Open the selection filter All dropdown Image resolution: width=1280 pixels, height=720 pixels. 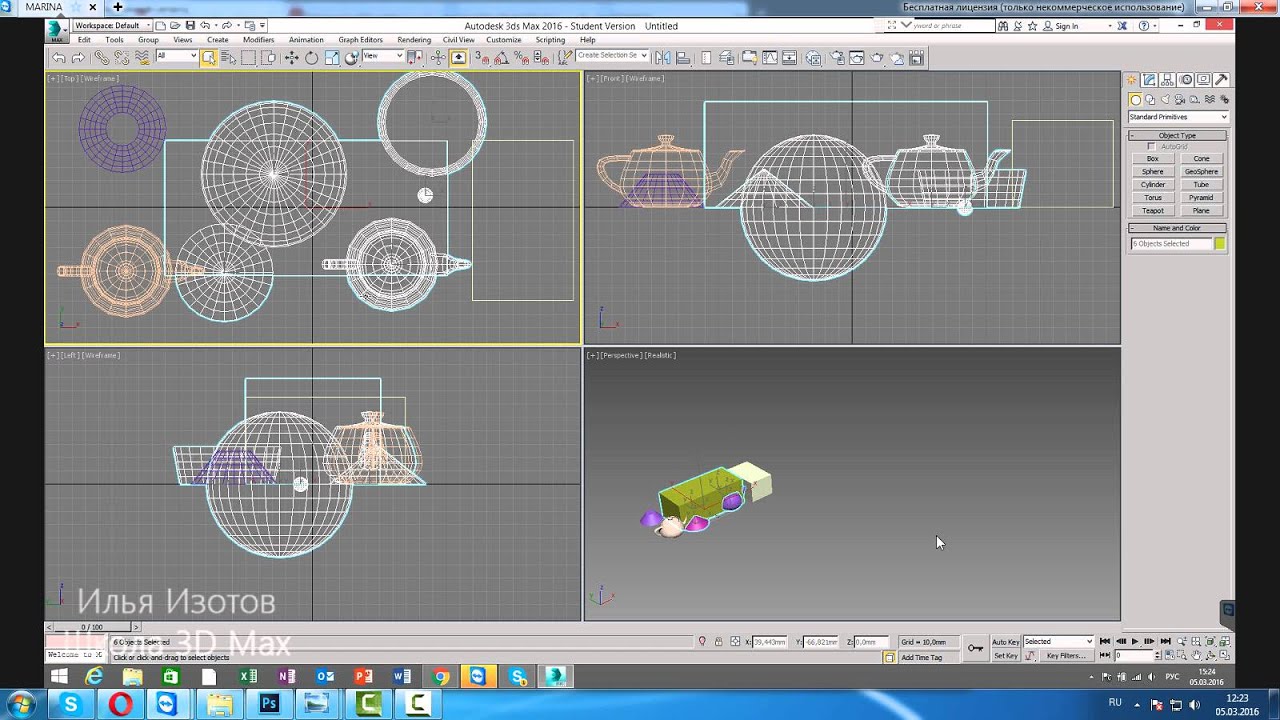point(177,56)
